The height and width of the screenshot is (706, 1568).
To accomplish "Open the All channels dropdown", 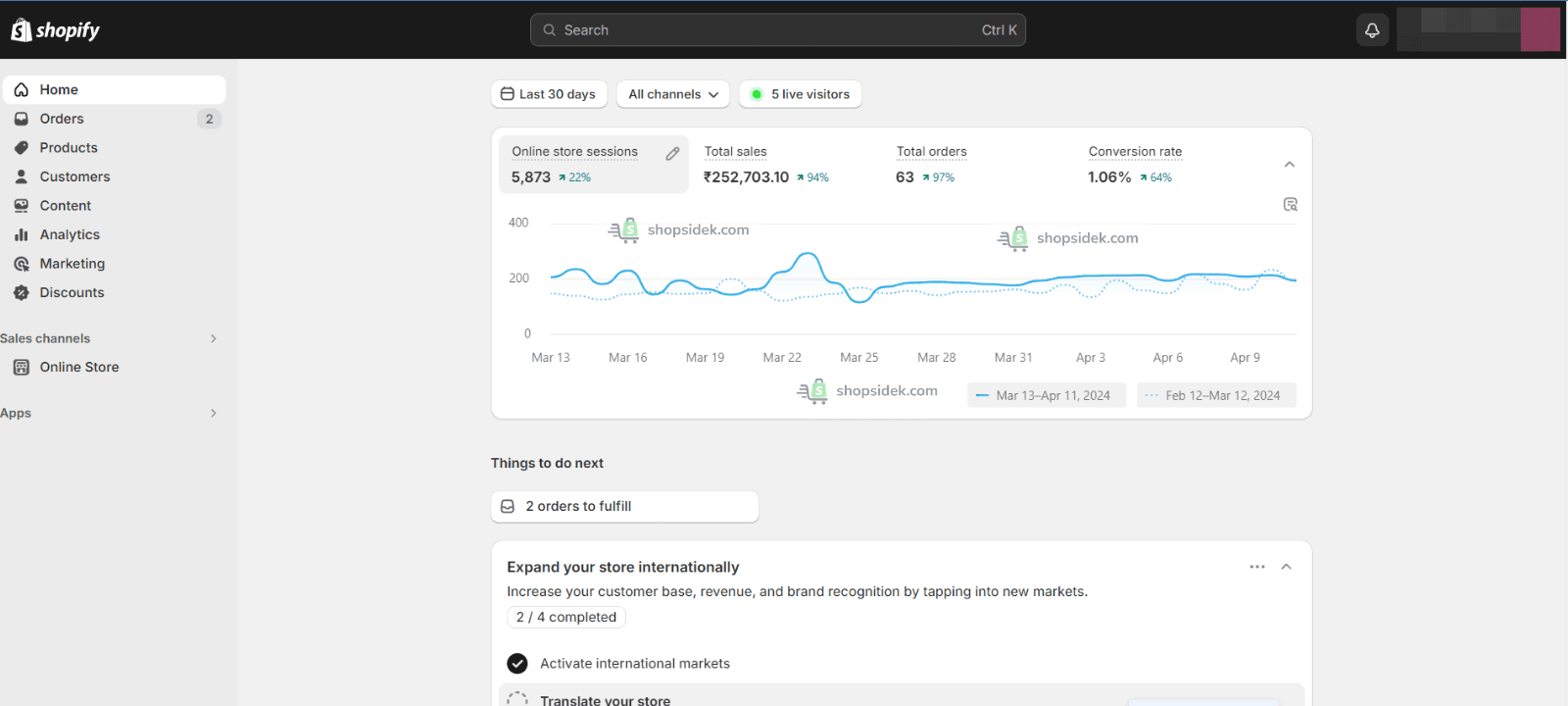I will point(673,94).
